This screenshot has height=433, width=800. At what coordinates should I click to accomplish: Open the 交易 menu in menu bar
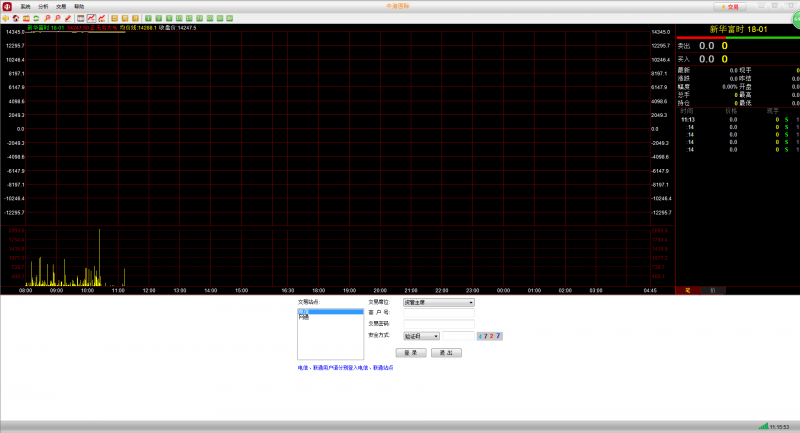point(61,7)
